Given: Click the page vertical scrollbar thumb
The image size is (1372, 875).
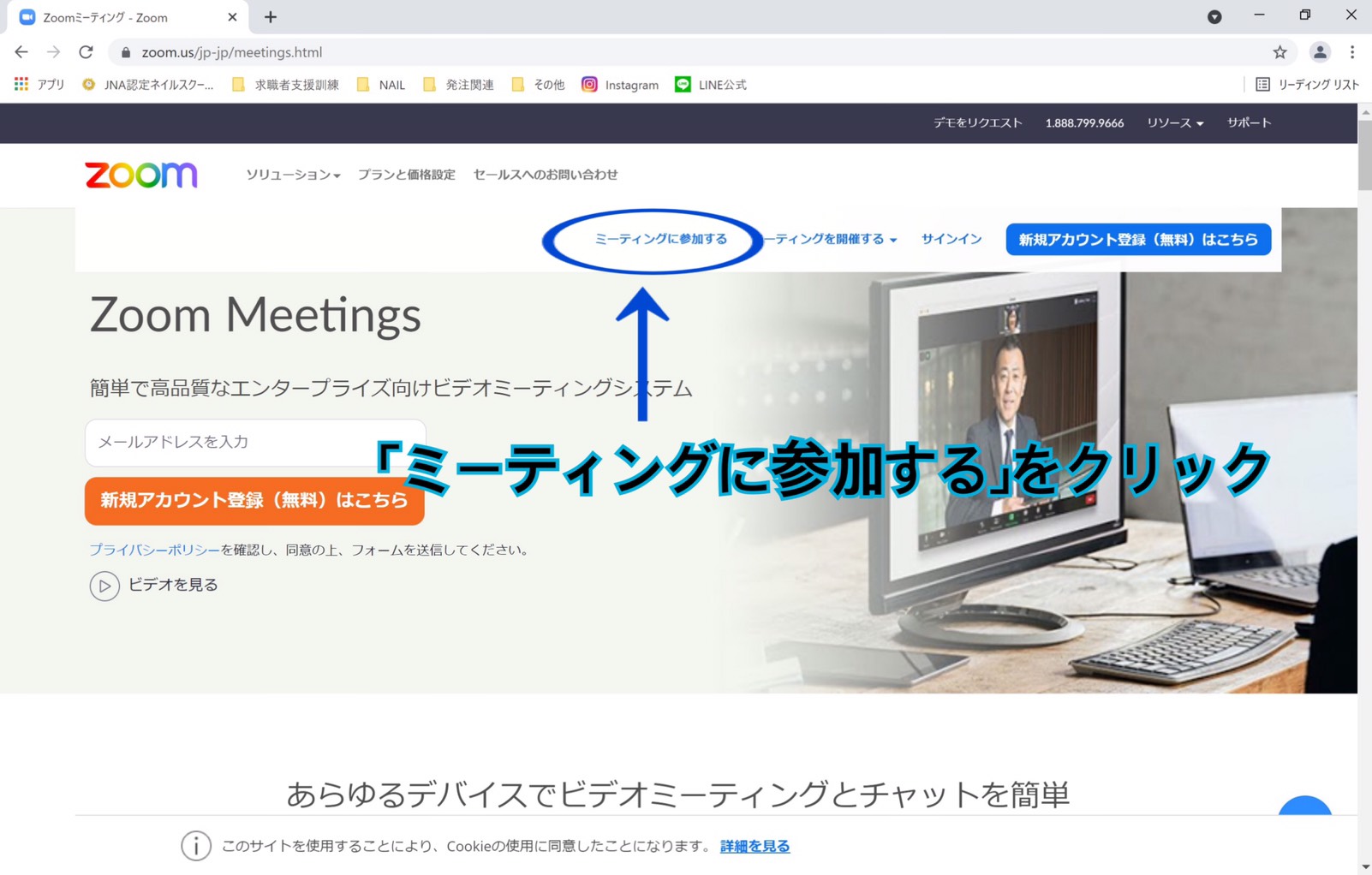Looking at the screenshot, I should 1364,154.
